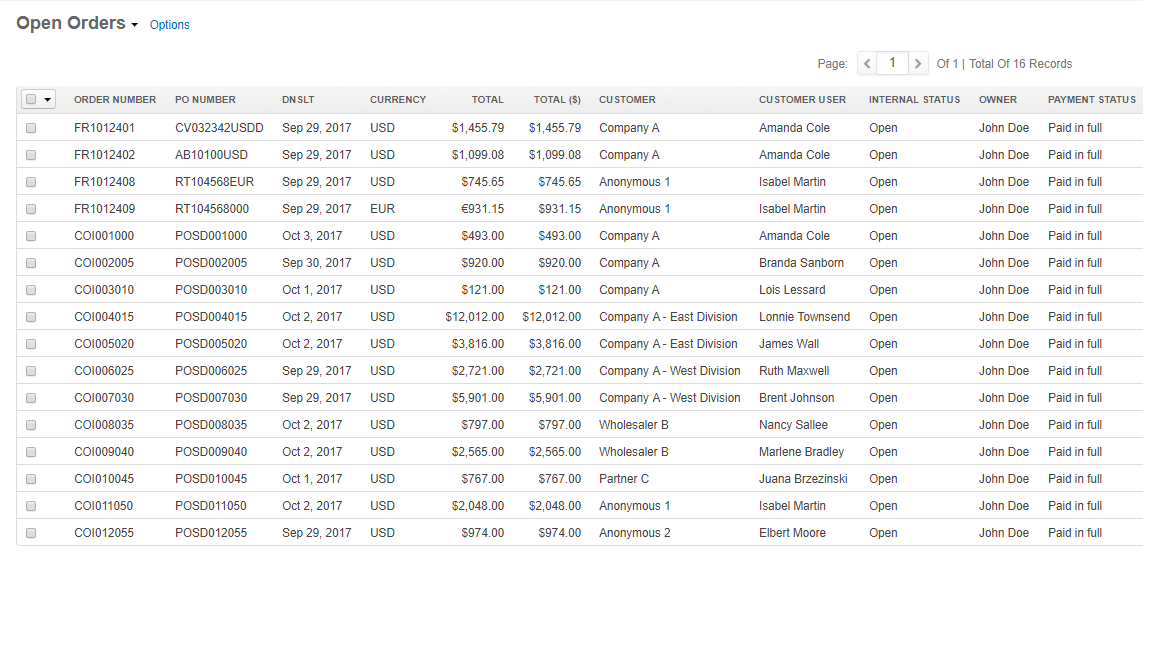Click PO number POSD011050
Viewport: 1152px width, 648px height.
pyautogui.click(x=211, y=506)
